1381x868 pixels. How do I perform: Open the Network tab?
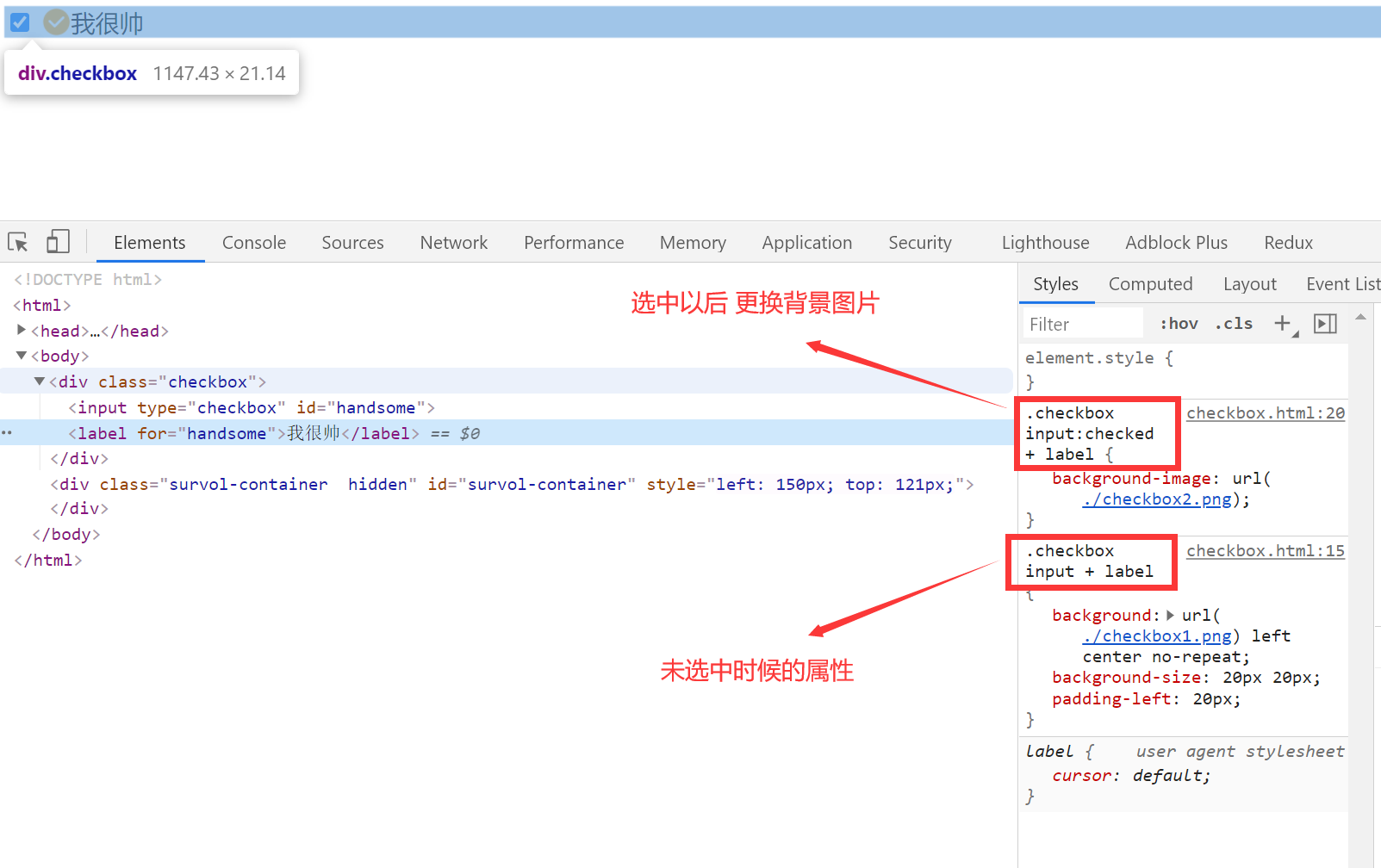pos(453,243)
